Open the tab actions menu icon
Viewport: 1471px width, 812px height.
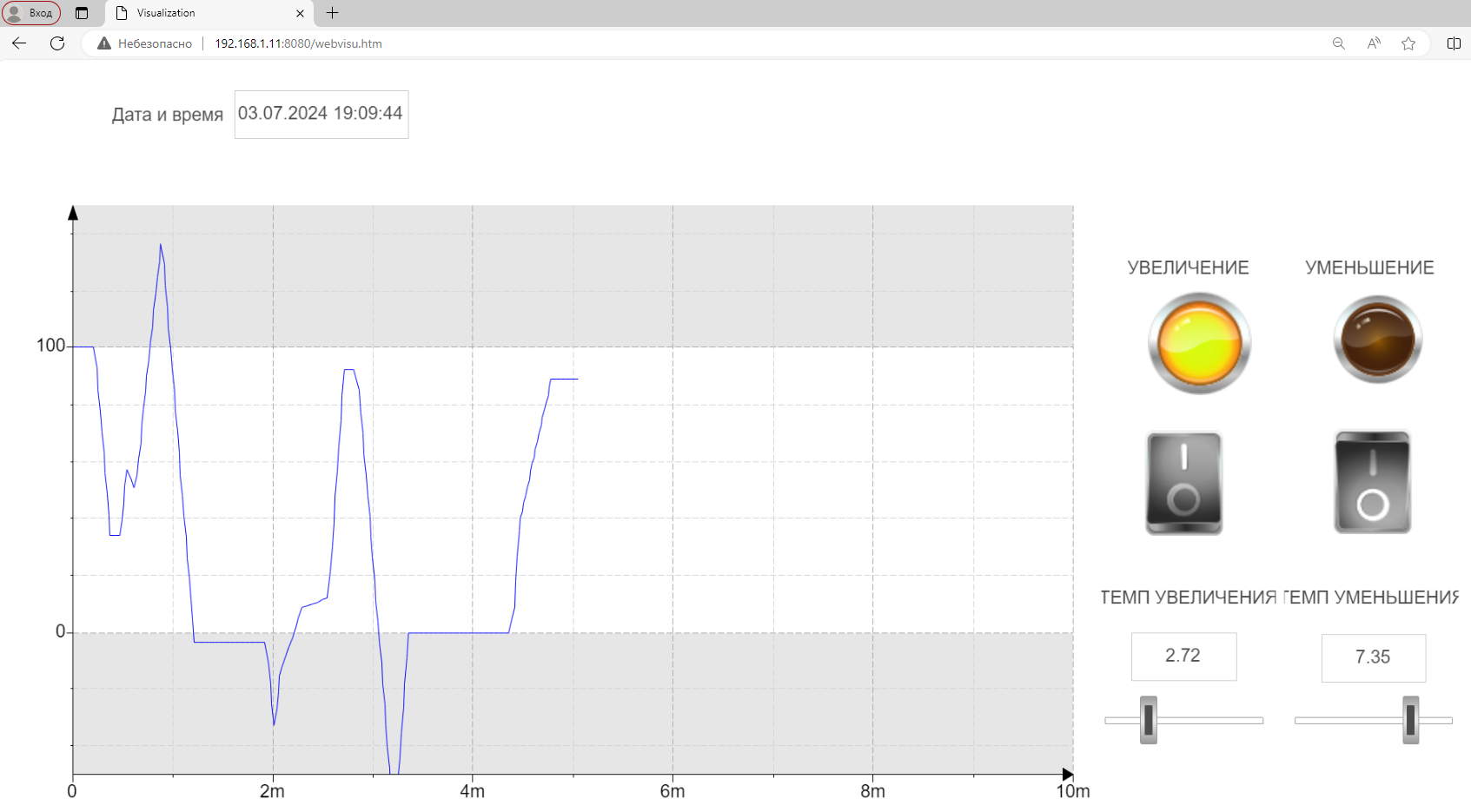[x=82, y=13]
